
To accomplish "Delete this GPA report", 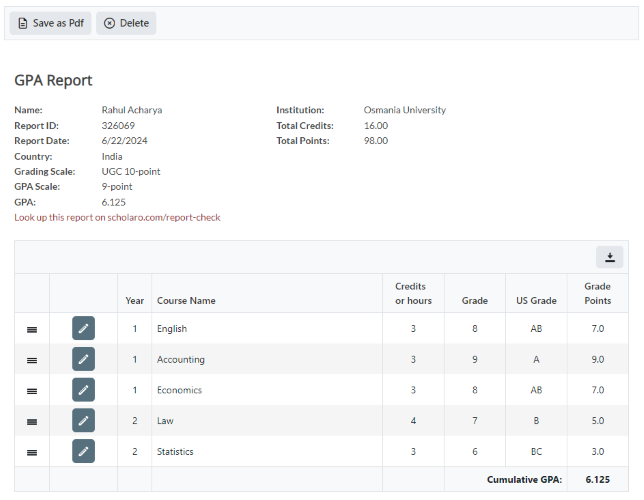I will tap(126, 23).
